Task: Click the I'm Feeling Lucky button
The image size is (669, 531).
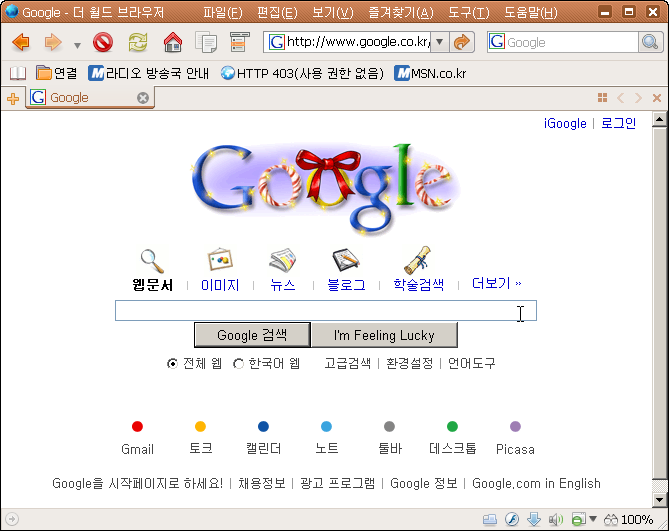Action: 384,335
